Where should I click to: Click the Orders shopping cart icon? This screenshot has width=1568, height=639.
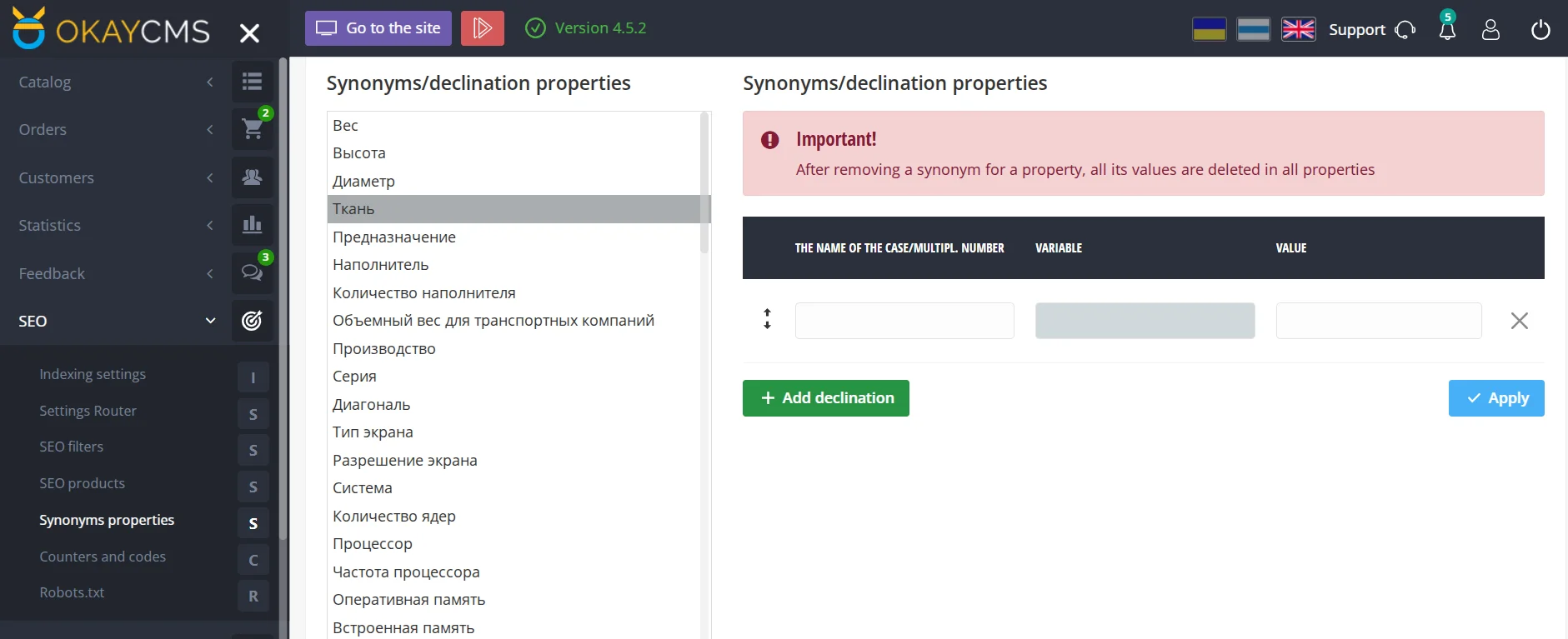[252, 129]
